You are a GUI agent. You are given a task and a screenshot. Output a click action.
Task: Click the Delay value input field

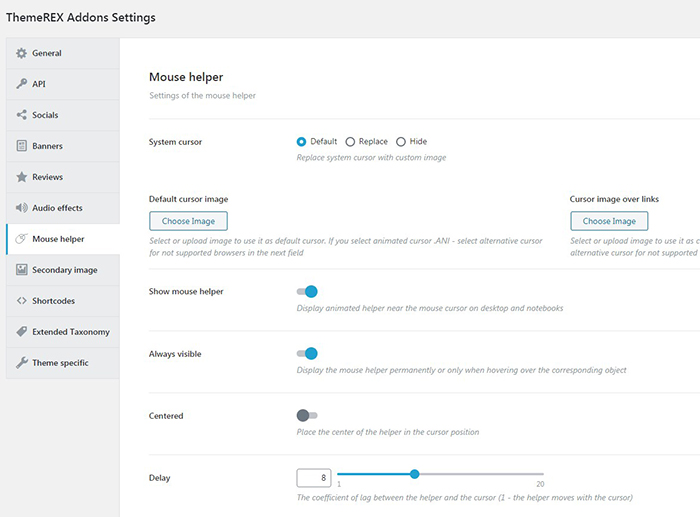(x=314, y=478)
